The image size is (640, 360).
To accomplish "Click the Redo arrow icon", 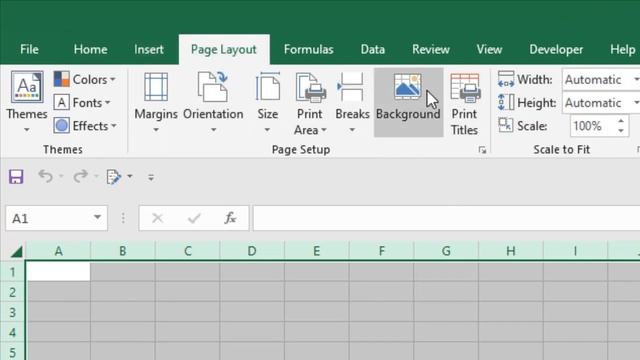I will [80, 176].
